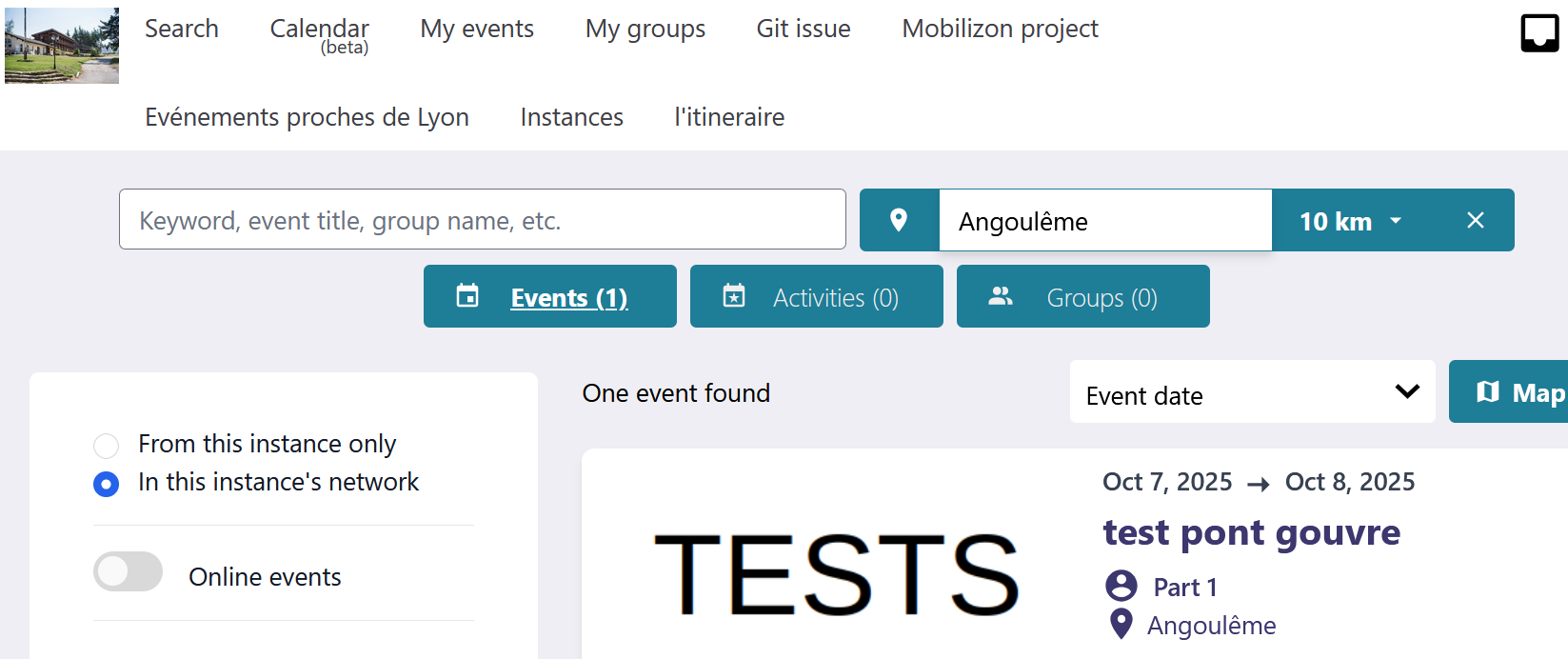The width and height of the screenshot is (1568, 659).
Task: Expand the Event date sort dropdown
Action: click(1252, 391)
